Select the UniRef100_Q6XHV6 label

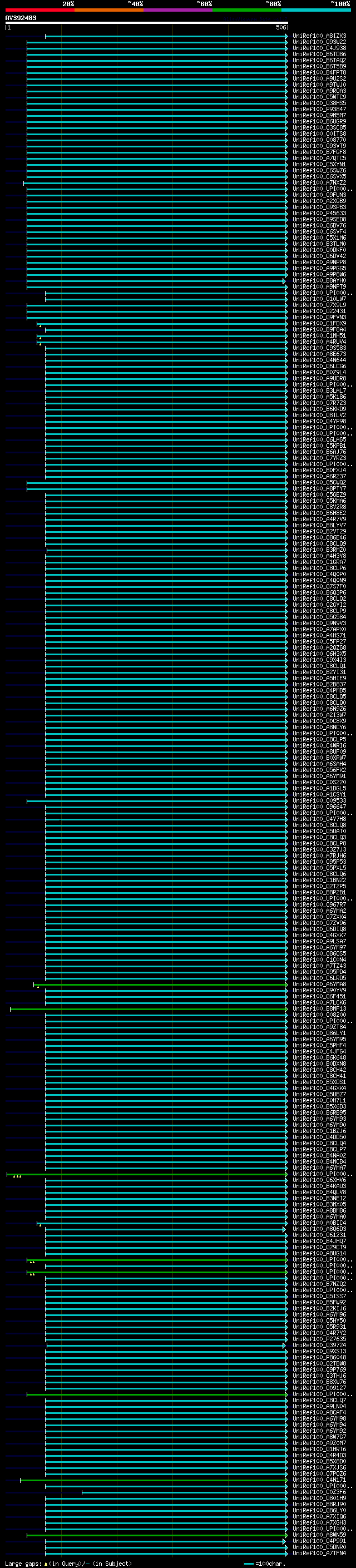319,1180
